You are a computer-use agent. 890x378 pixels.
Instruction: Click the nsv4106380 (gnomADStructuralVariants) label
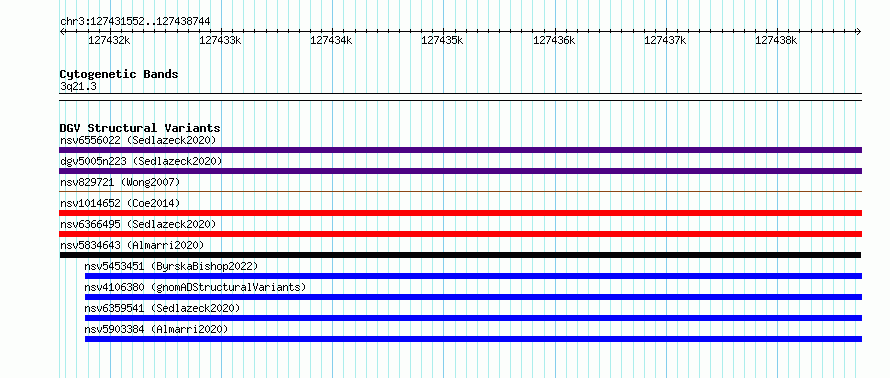pos(195,287)
